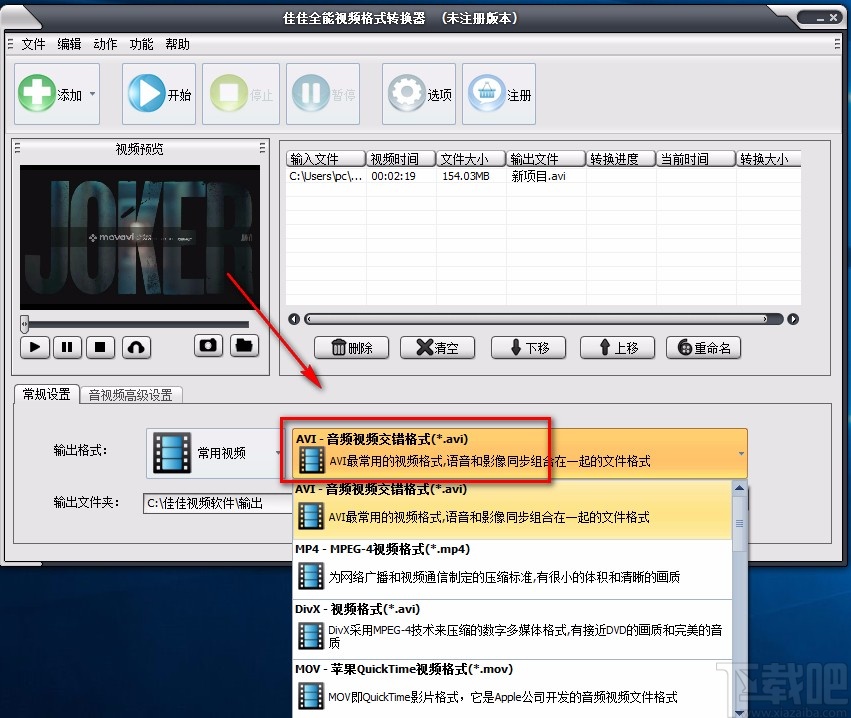Click the 转换进度 column header
Viewport: 851px width, 718px height.
point(621,158)
